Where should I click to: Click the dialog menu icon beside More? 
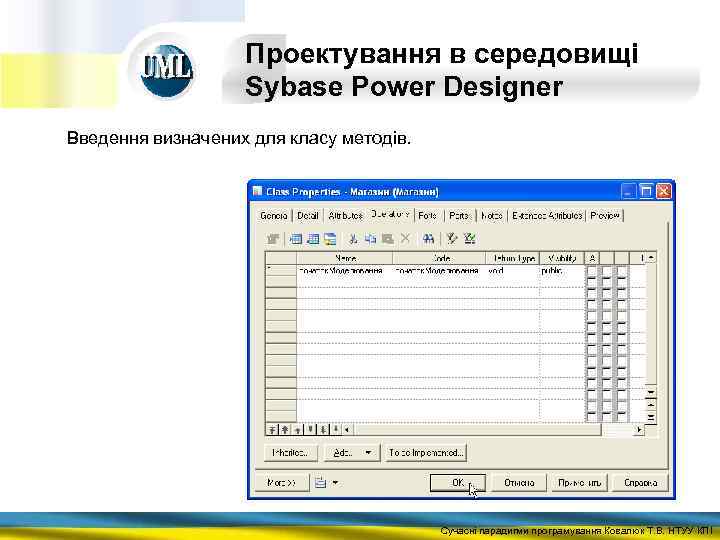click(321, 483)
